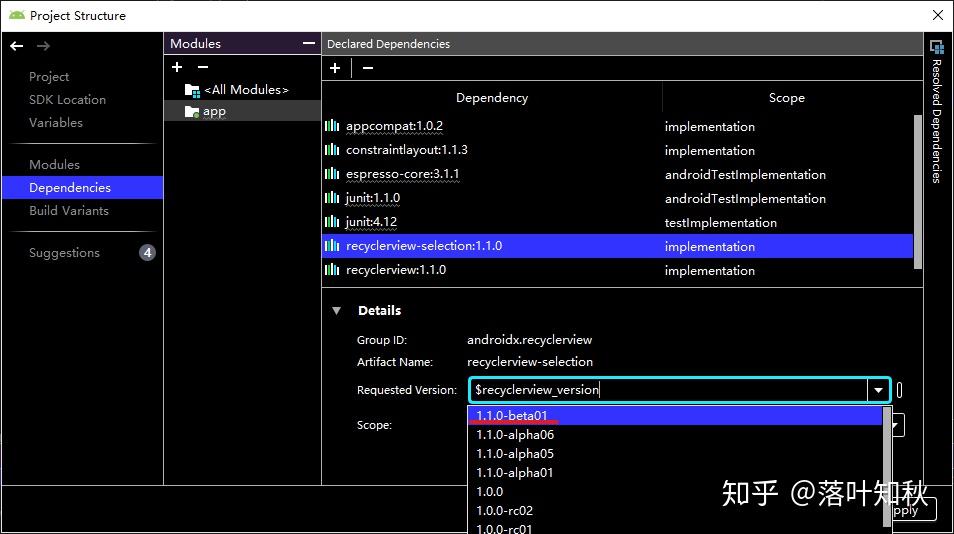Select the app module

pos(242,111)
